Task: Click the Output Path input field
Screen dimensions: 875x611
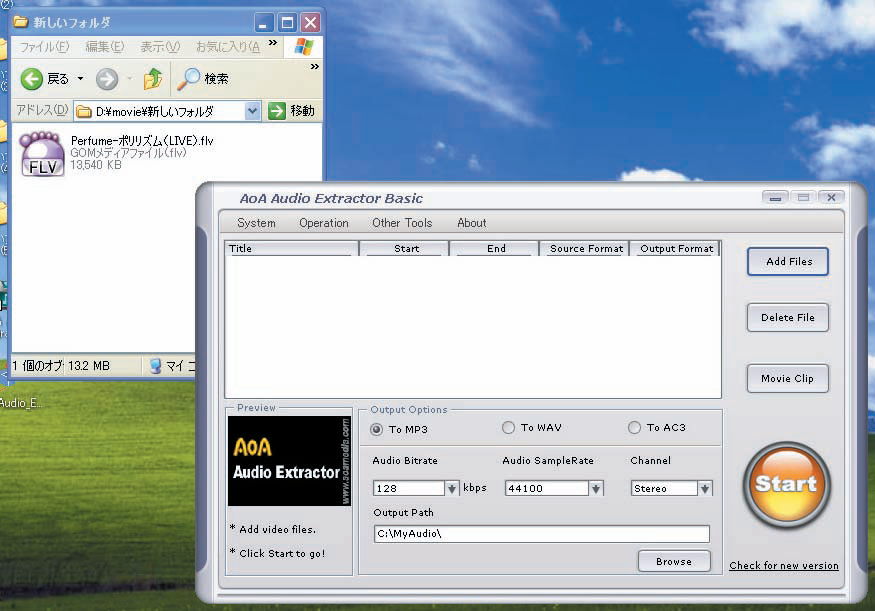Action: (541, 534)
